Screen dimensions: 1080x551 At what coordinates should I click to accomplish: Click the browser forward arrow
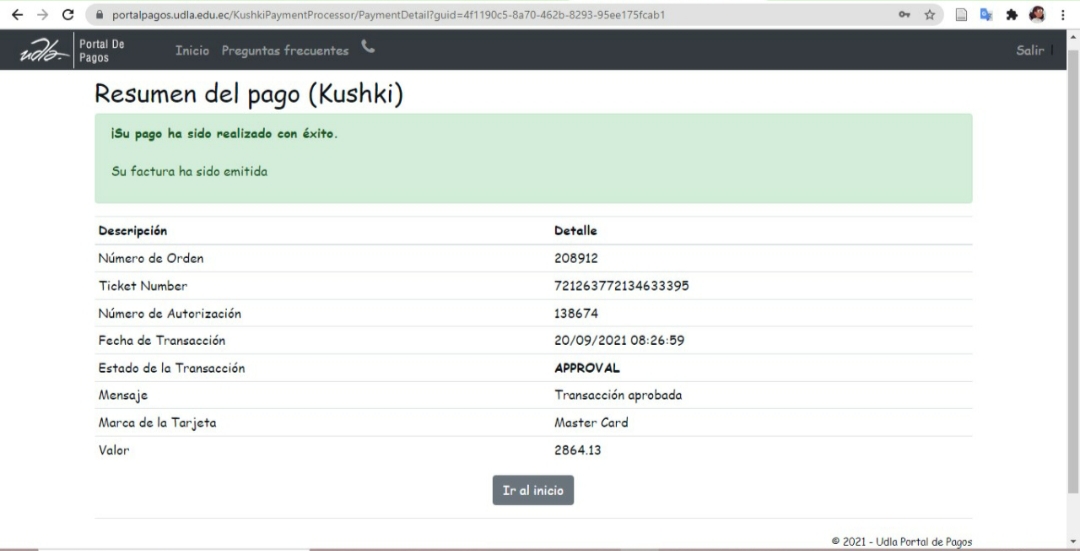pyautogui.click(x=42, y=15)
